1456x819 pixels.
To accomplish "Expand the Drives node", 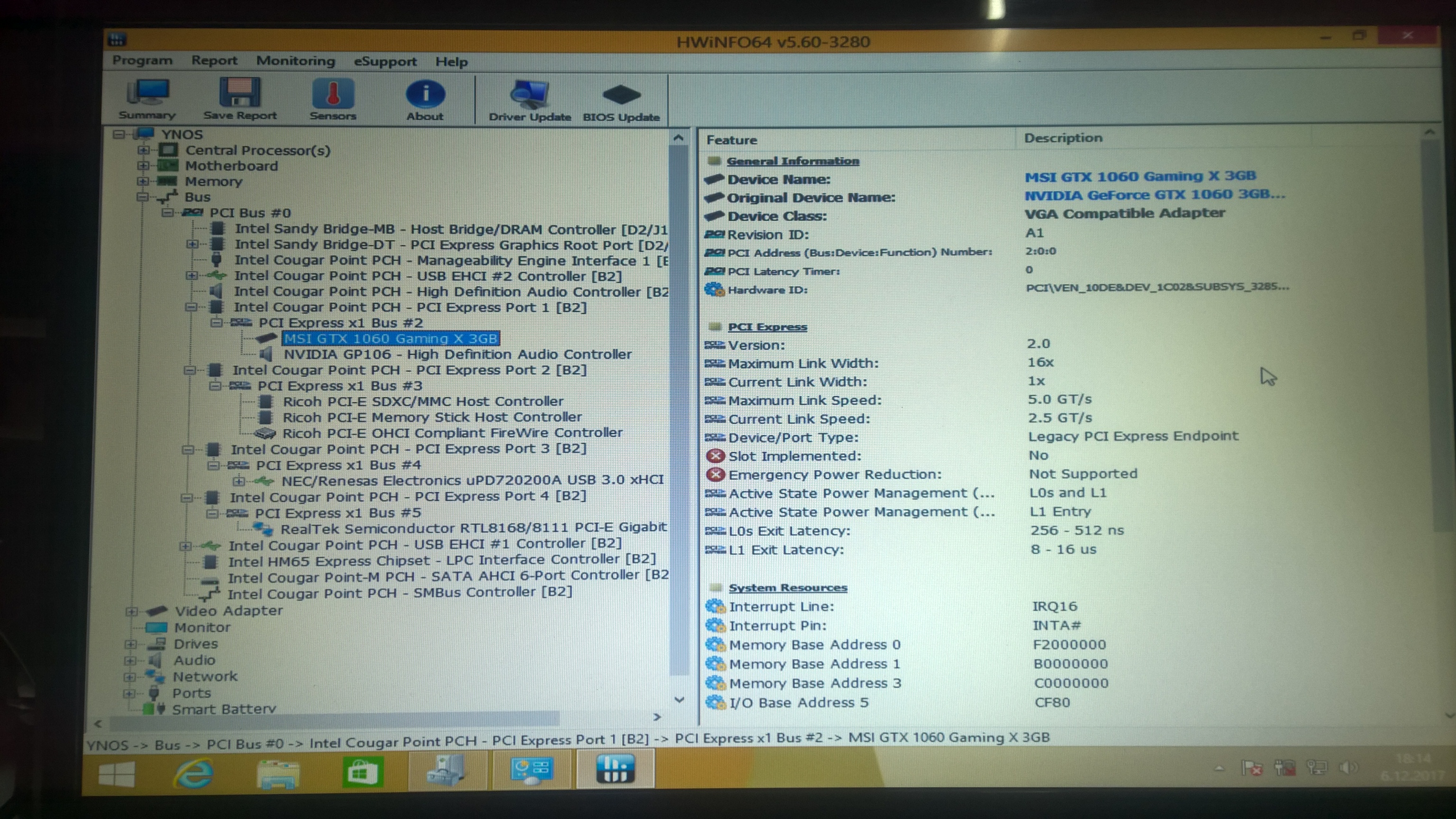I will coord(130,645).
